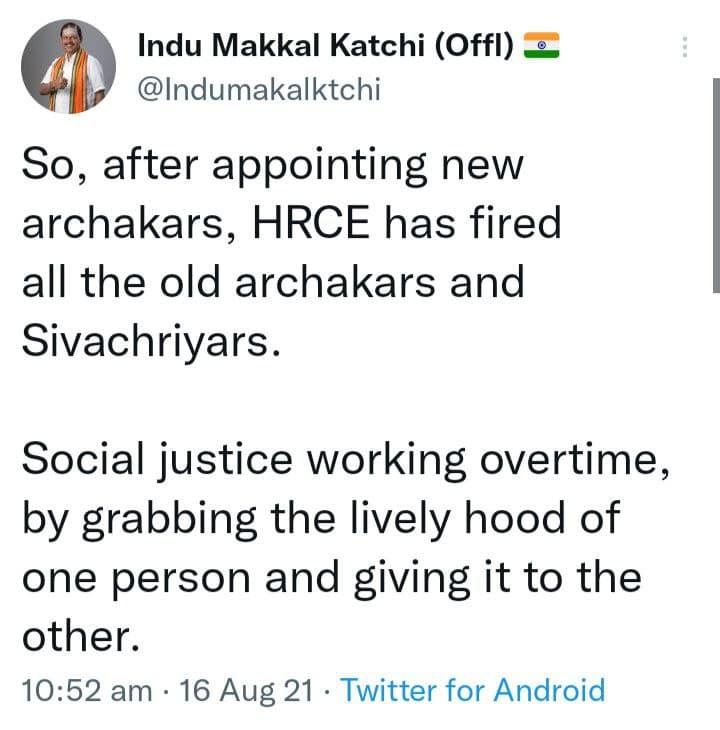Image resolution: width=720 pixels, height=730 pixels.
Task: Click the India flag emoji beside name
Action: (x=543, y=46)
